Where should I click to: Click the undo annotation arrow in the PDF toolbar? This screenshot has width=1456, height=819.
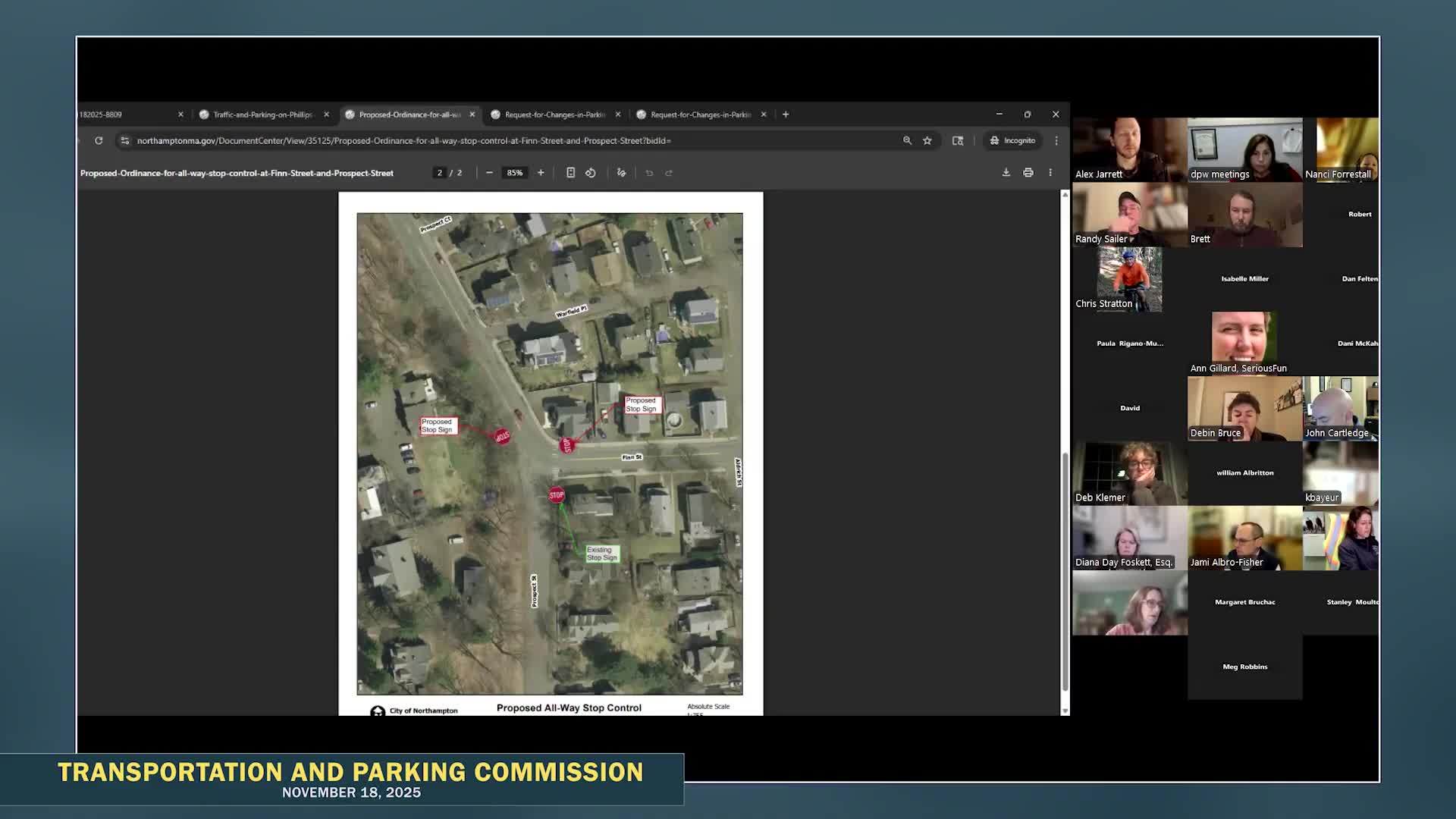click(x=649, y=172)
